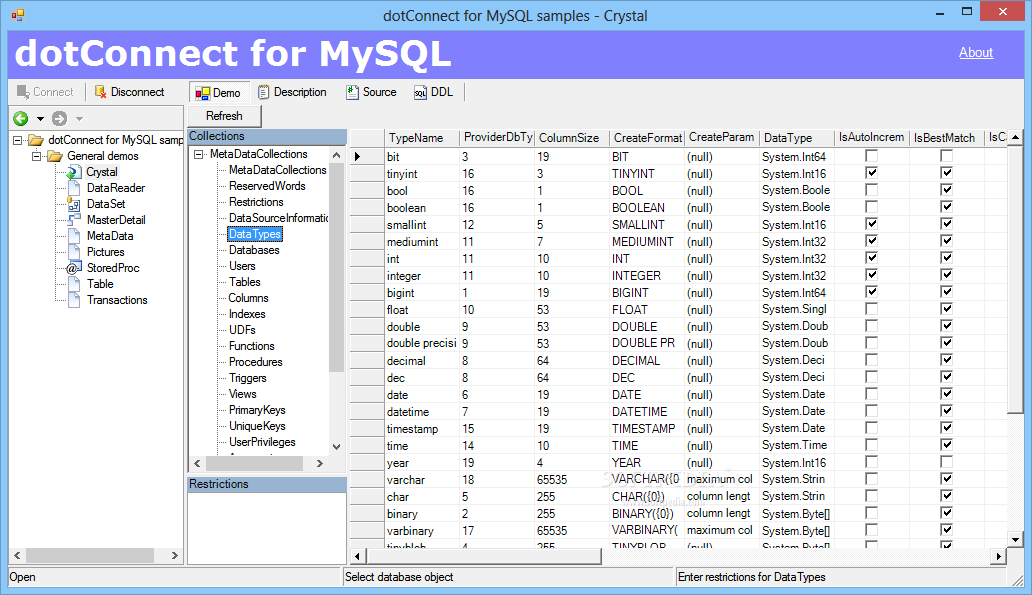Click Collections list scroll-down arrow
Screen dimensions: 1032x595
(336, 446)
